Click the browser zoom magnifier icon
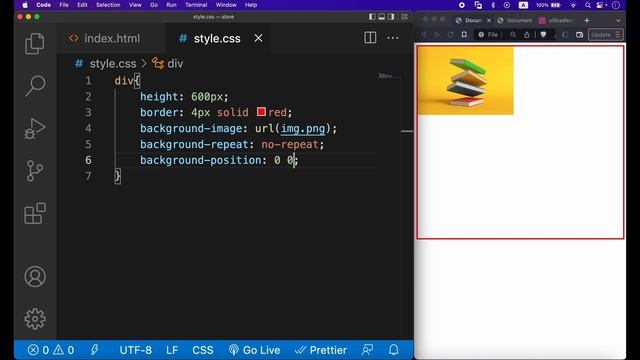 pos(513,35)
